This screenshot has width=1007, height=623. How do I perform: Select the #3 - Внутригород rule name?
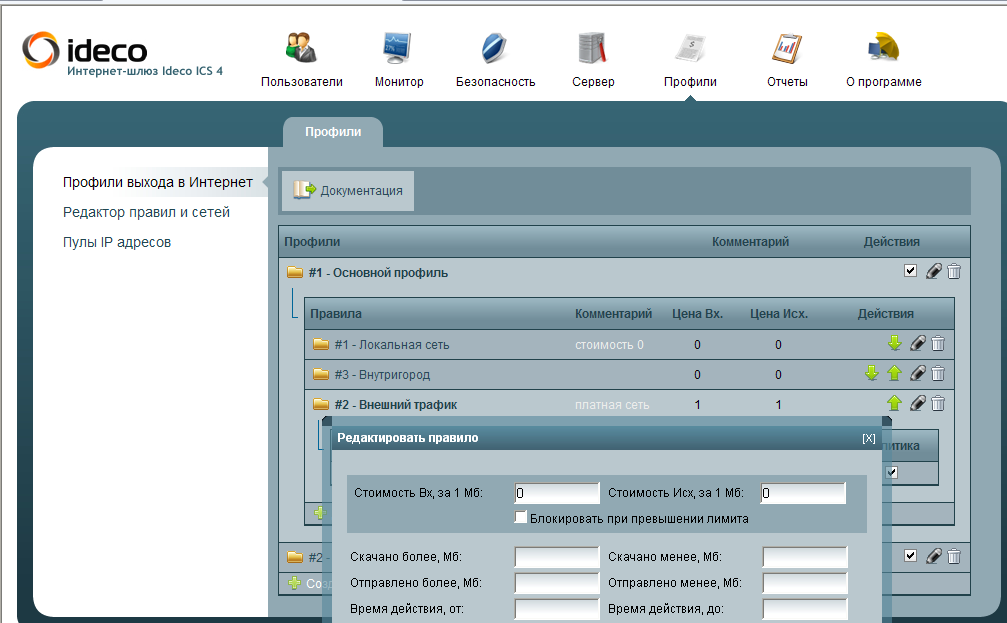tap(382, 374)
